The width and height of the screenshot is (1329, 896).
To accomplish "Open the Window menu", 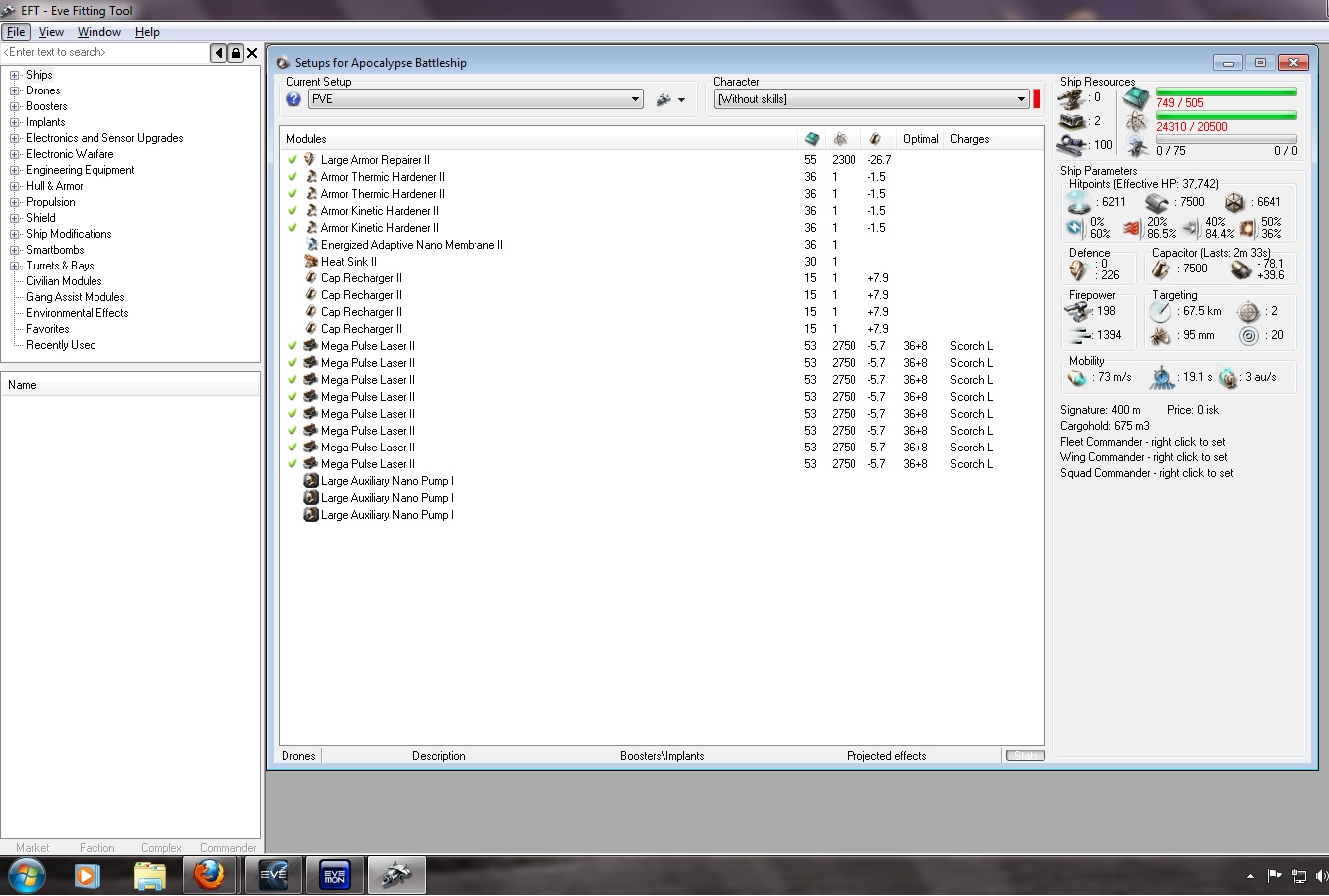I will coord(99,32).
